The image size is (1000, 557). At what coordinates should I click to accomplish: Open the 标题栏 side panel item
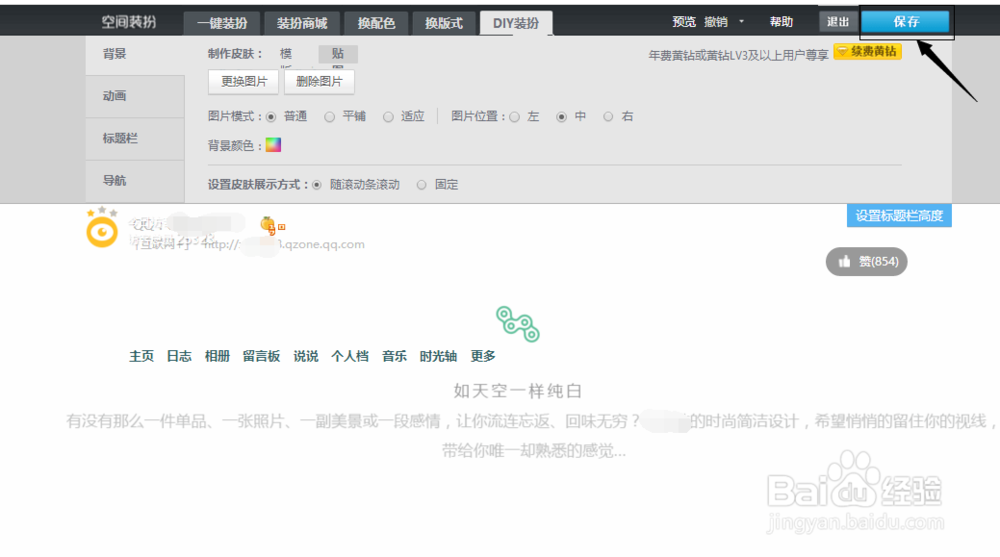point(135,138)
